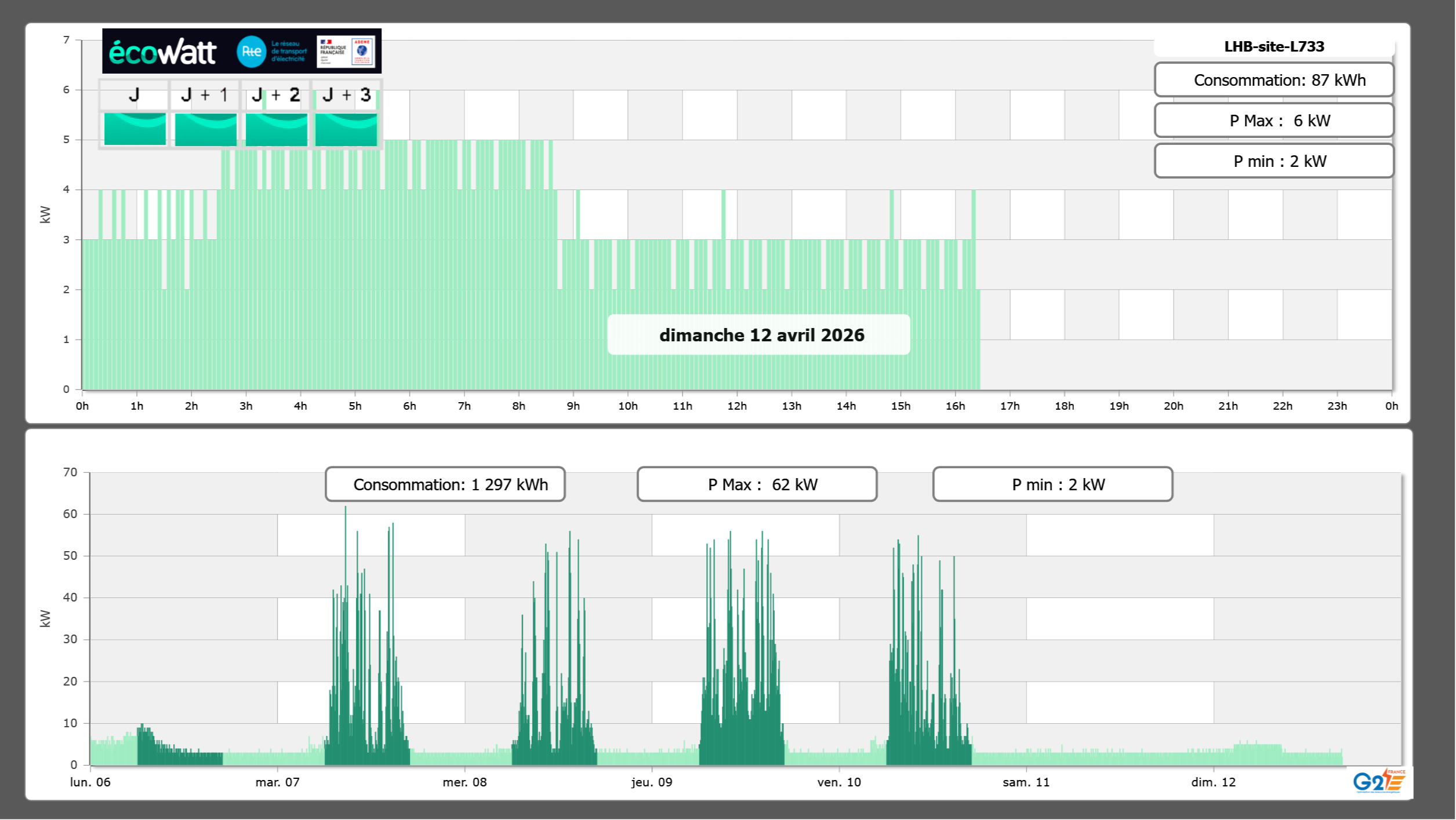Click the RTE round blue logo
The height and width of the screenshot is (820, 1456).
point(251,52)
